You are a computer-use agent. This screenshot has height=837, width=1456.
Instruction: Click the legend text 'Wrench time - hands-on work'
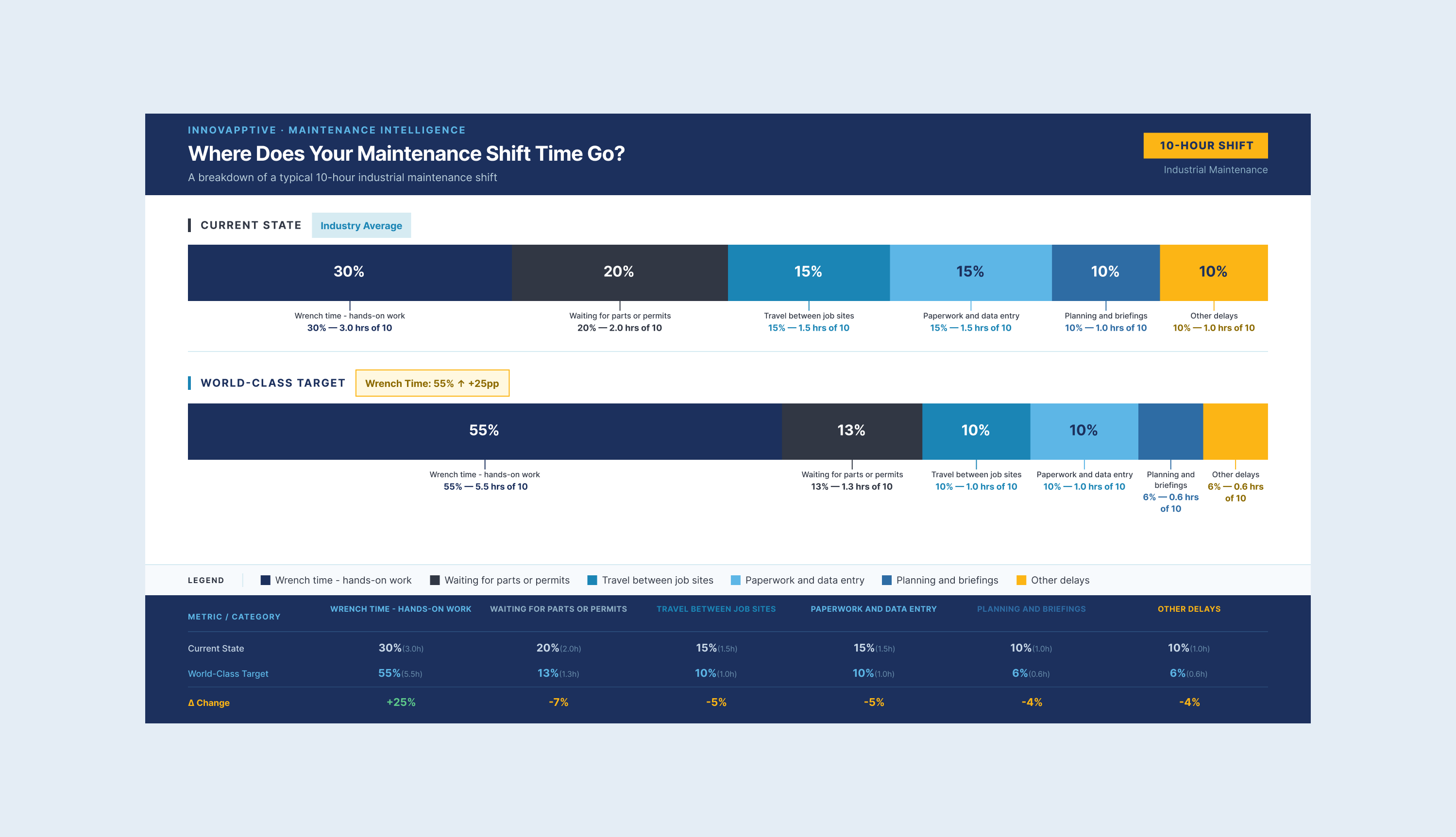click(343, 580)
